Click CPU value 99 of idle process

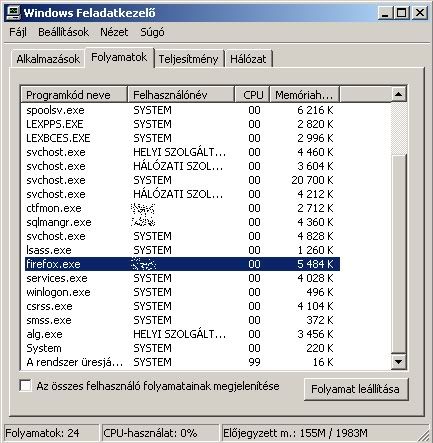click(x=254, y=362)
